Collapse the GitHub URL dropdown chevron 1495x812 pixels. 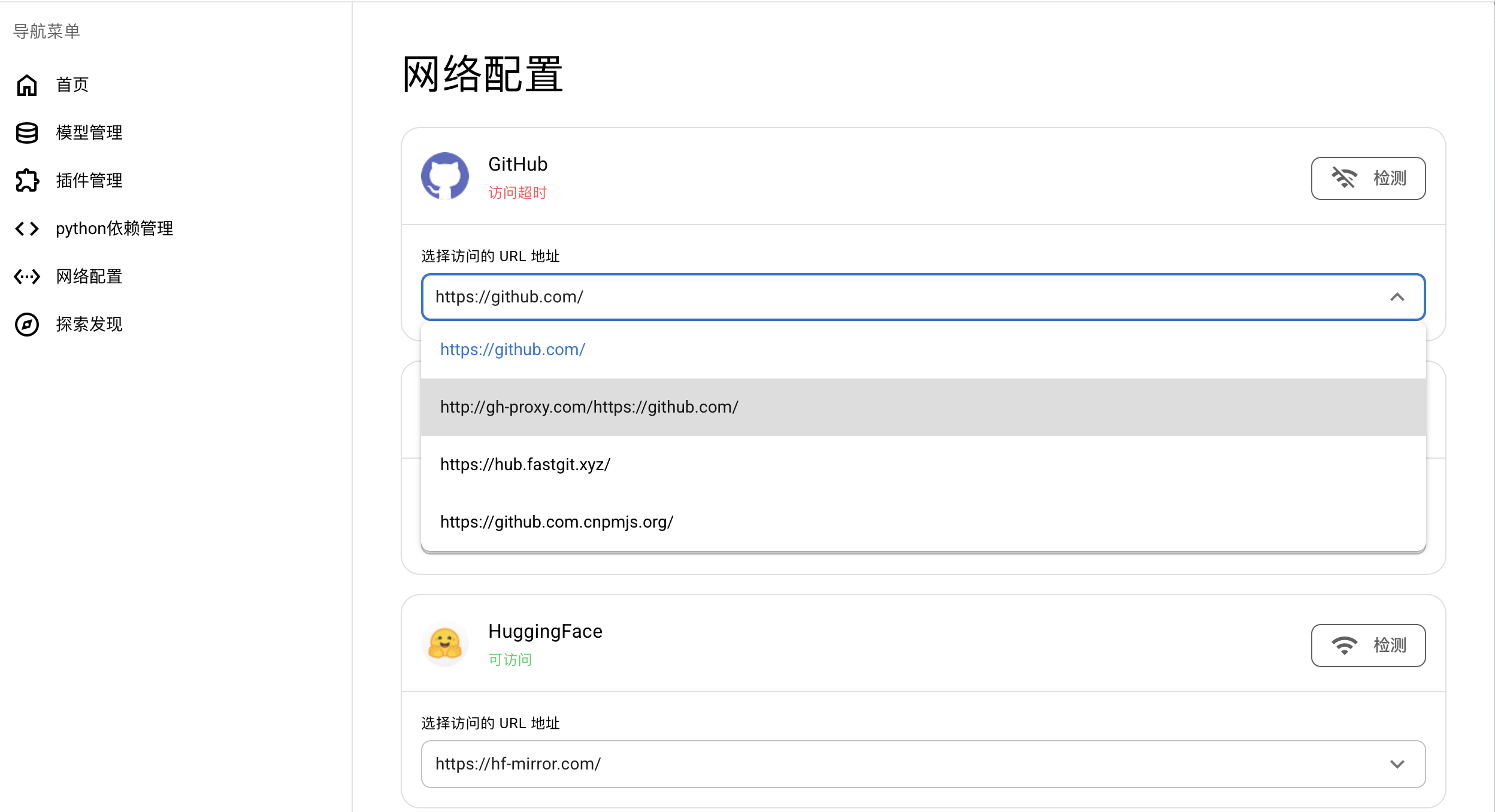coord(1397,297)
